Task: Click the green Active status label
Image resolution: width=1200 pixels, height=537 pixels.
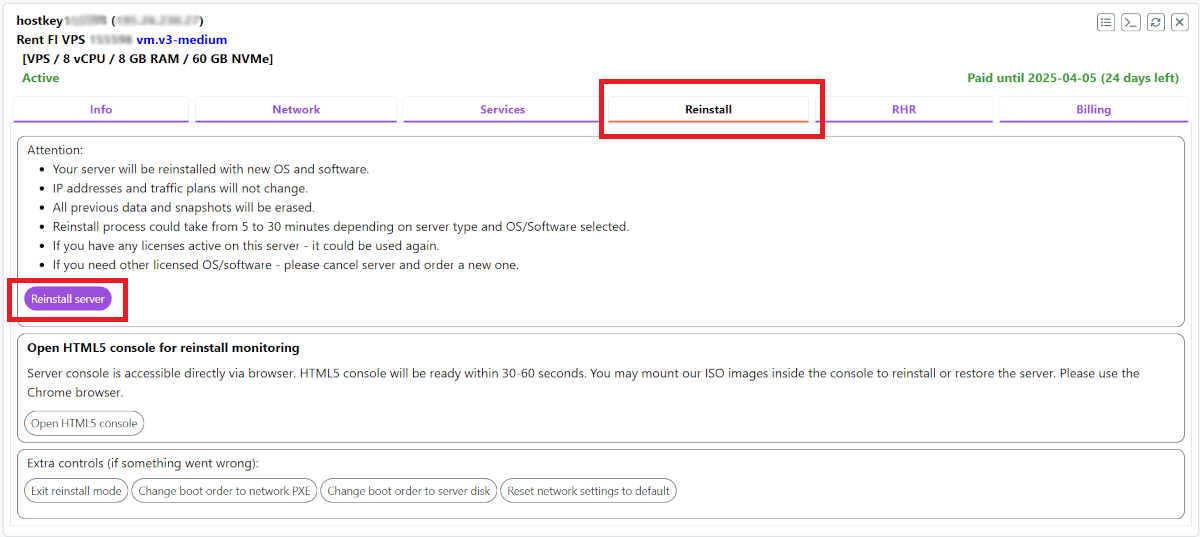Action: pos(41,78)
